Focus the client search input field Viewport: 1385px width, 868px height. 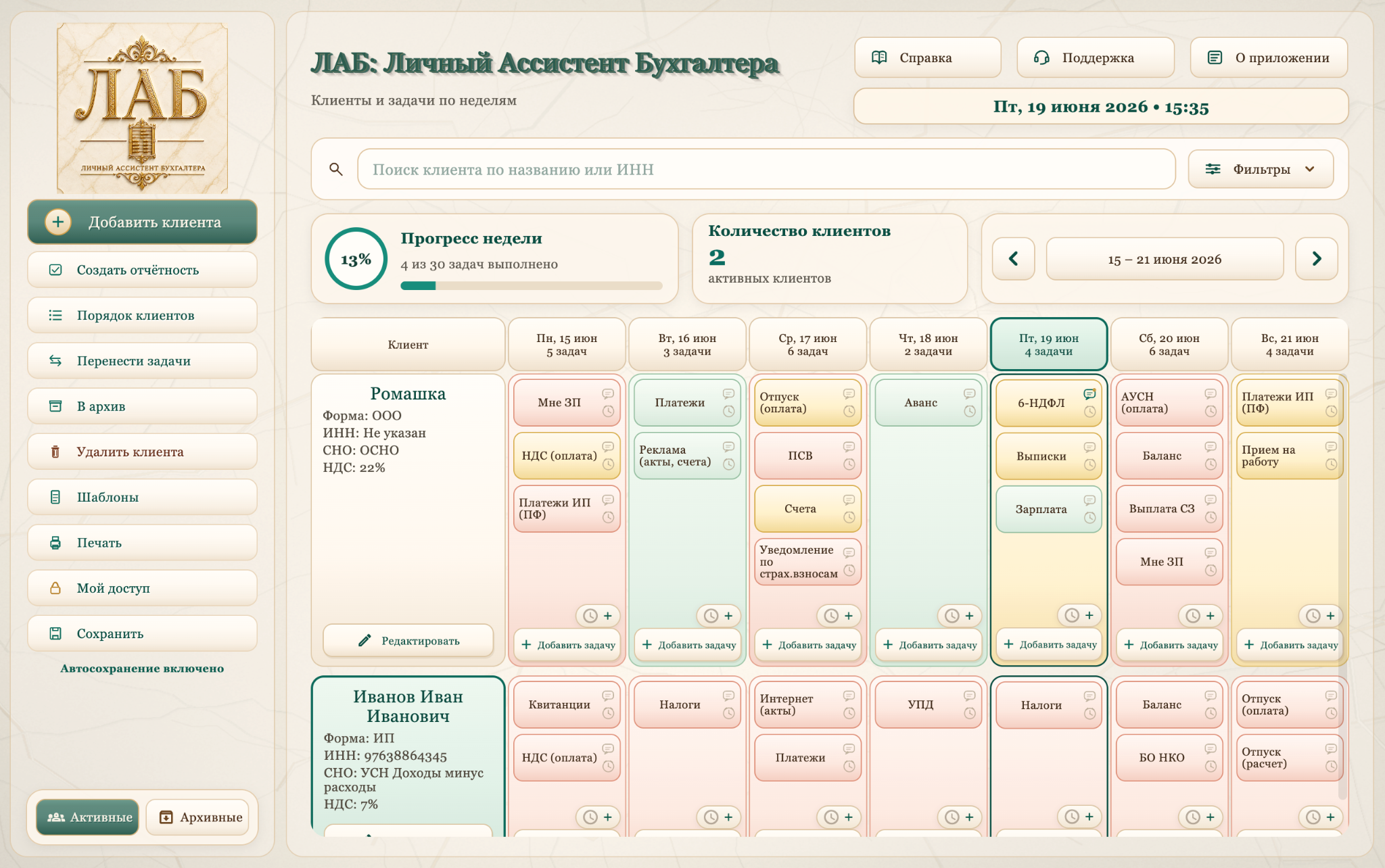pos(766,169)
